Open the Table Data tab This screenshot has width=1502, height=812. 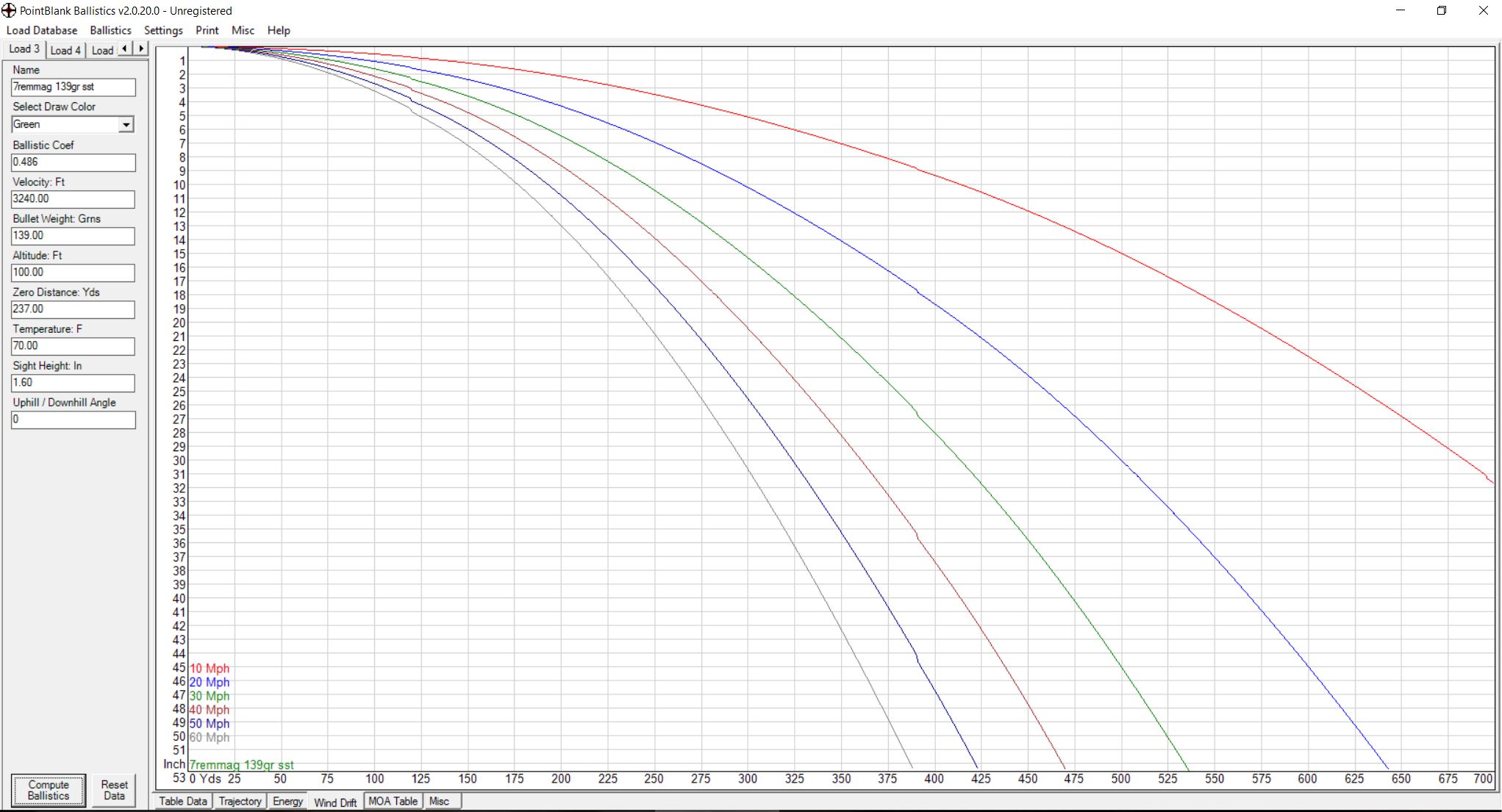(183, 801)
